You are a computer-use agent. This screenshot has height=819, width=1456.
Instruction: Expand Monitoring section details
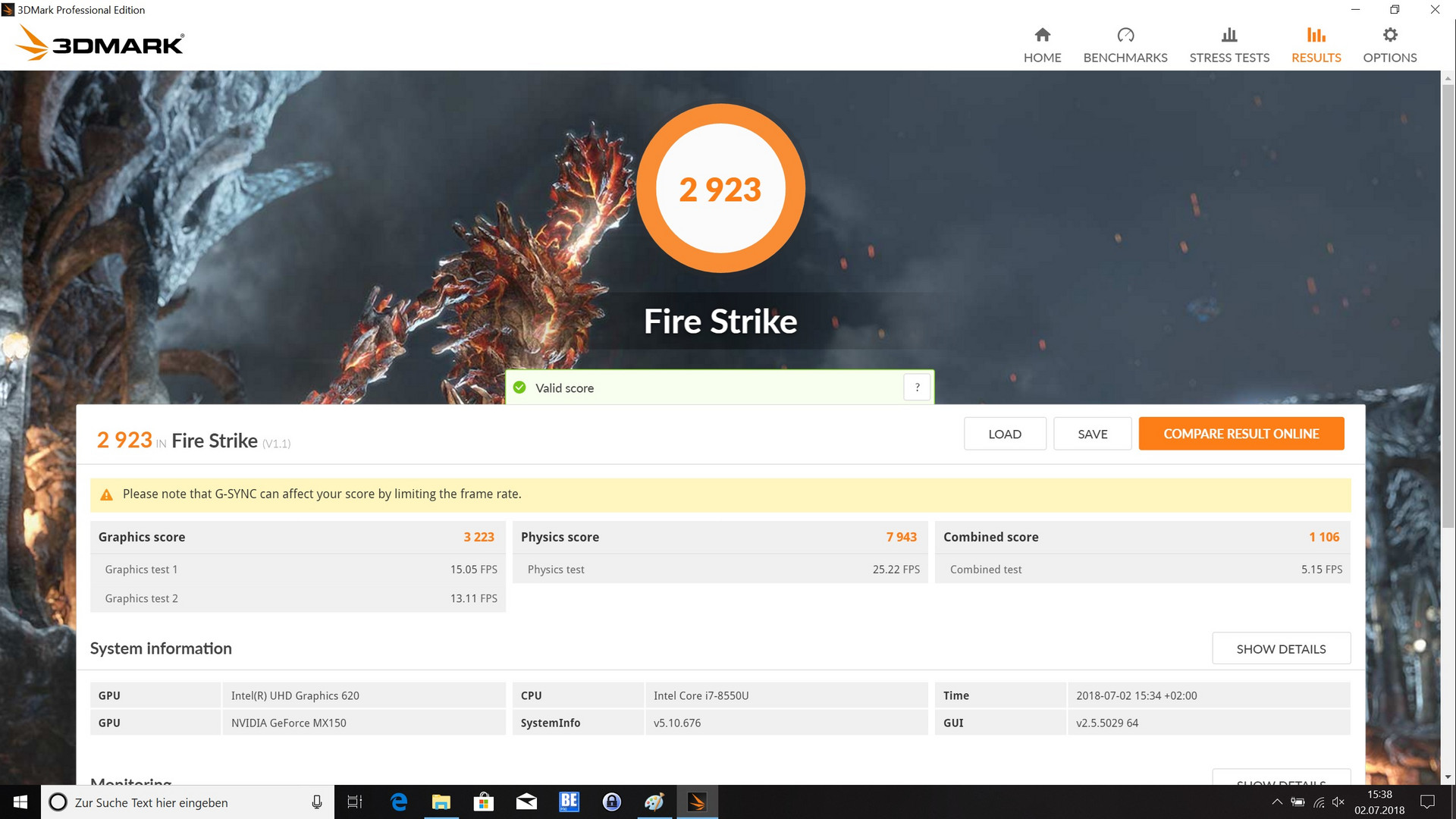tap(1280, 779)
